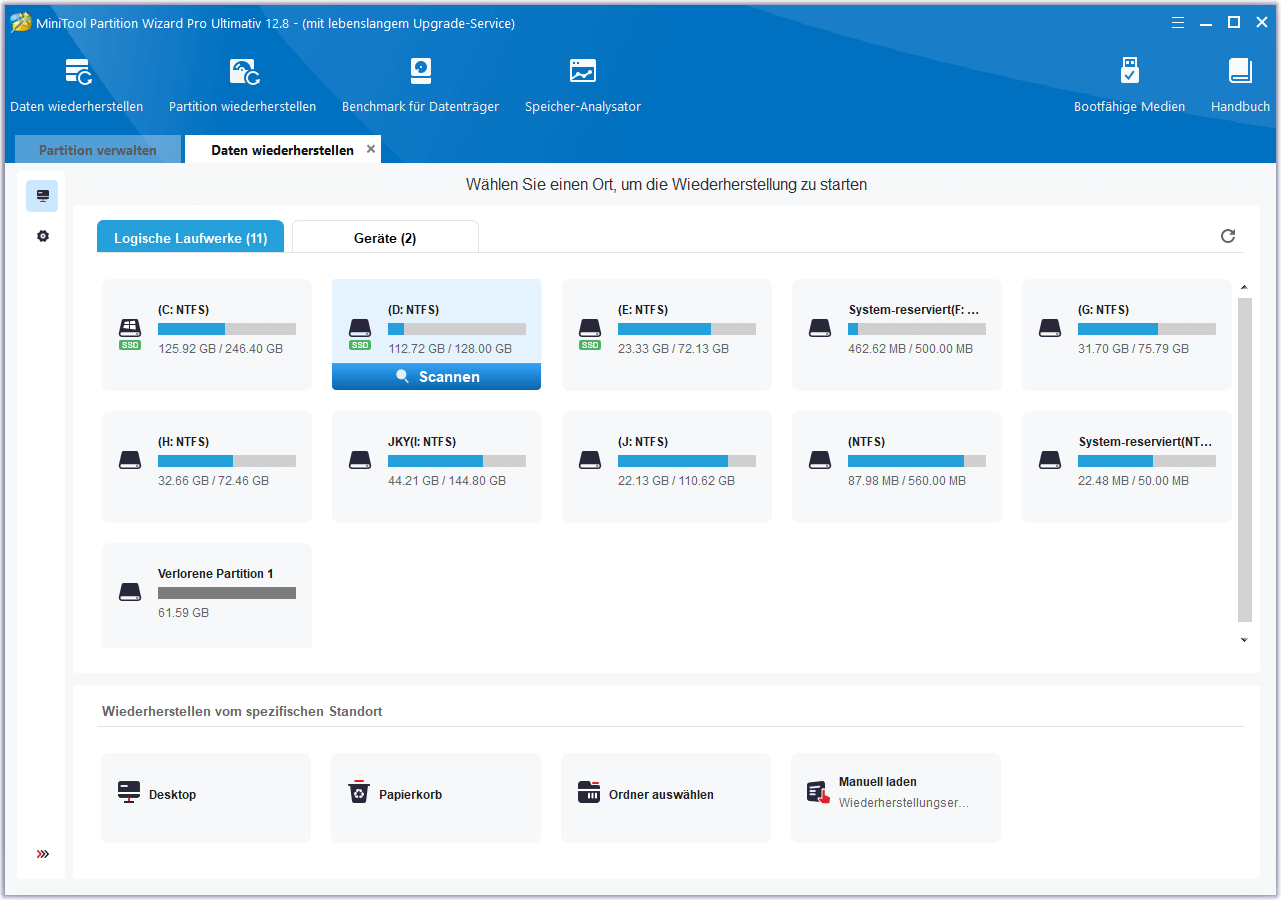Click the "462.62 MB / 500.00 MB" text

coord(910,349)
